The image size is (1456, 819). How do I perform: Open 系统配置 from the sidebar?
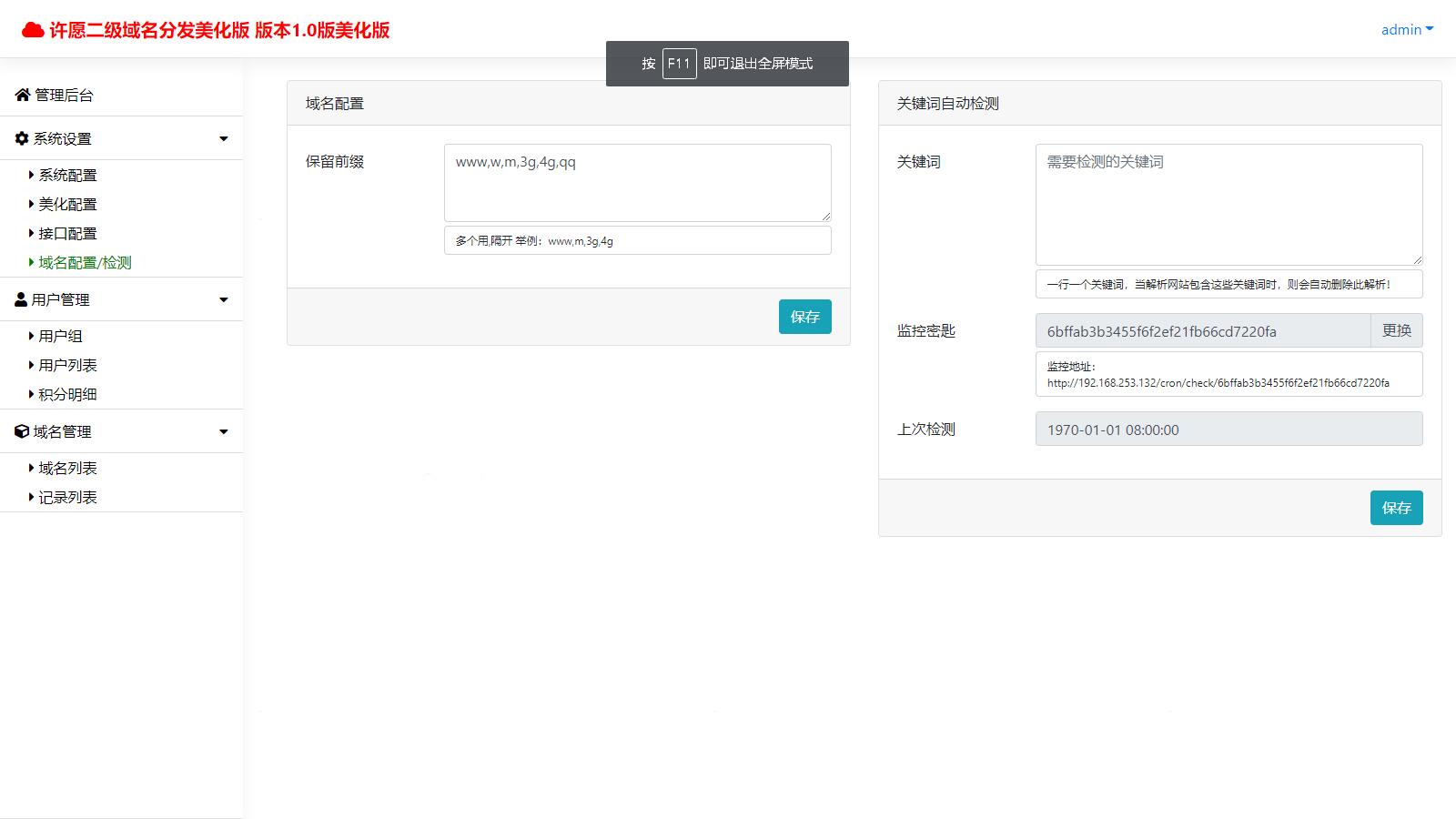click(67, 175)
